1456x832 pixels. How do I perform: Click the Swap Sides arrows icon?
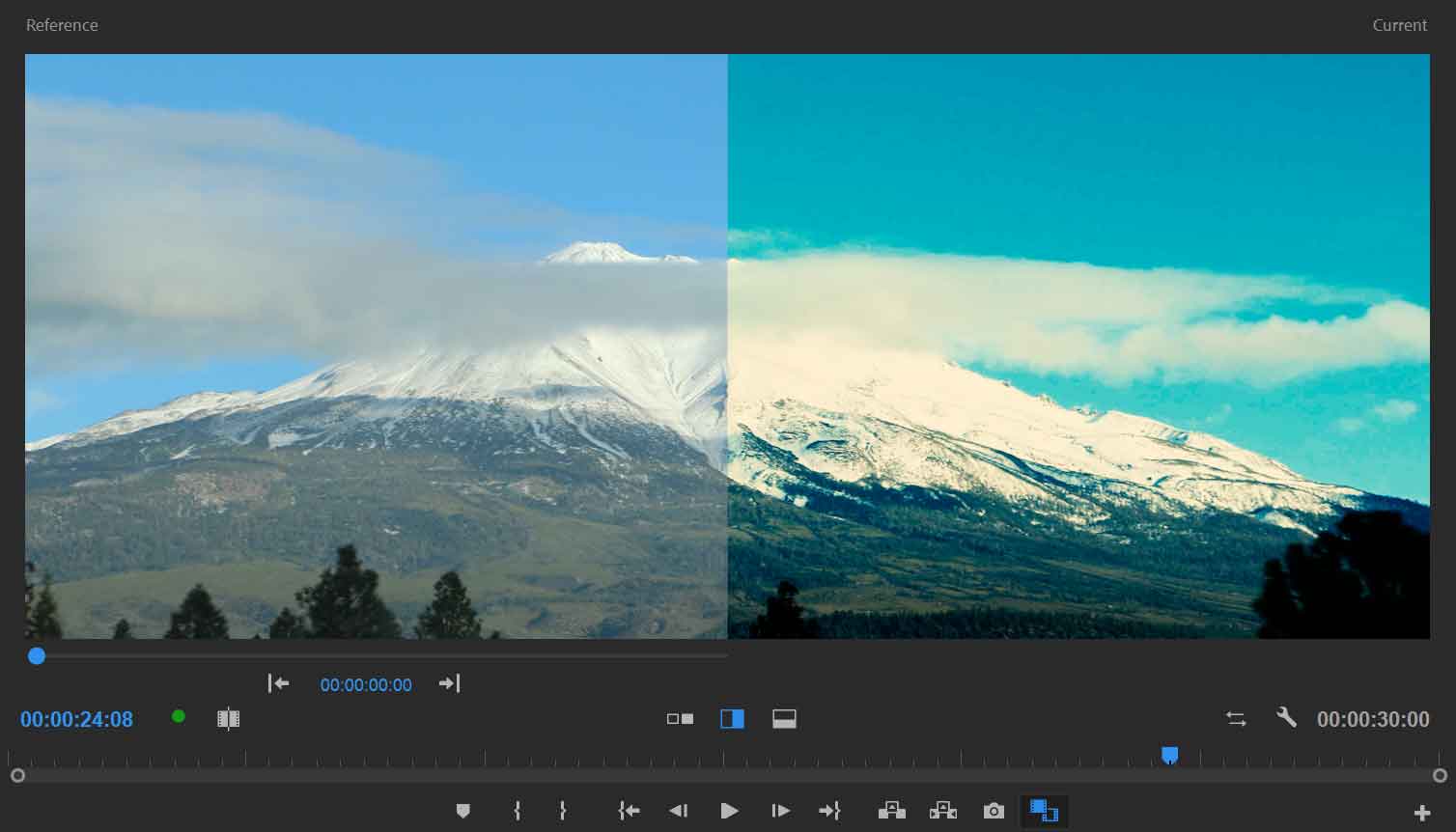pos(1236,719)
